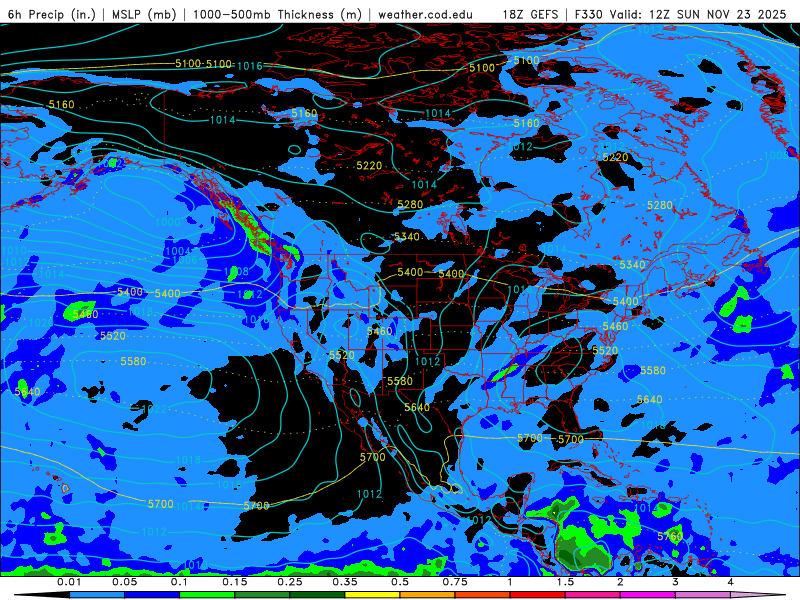
Task: Select the dark green 0.25–0.35 legend swatch
Action: (x=317, y=595)
